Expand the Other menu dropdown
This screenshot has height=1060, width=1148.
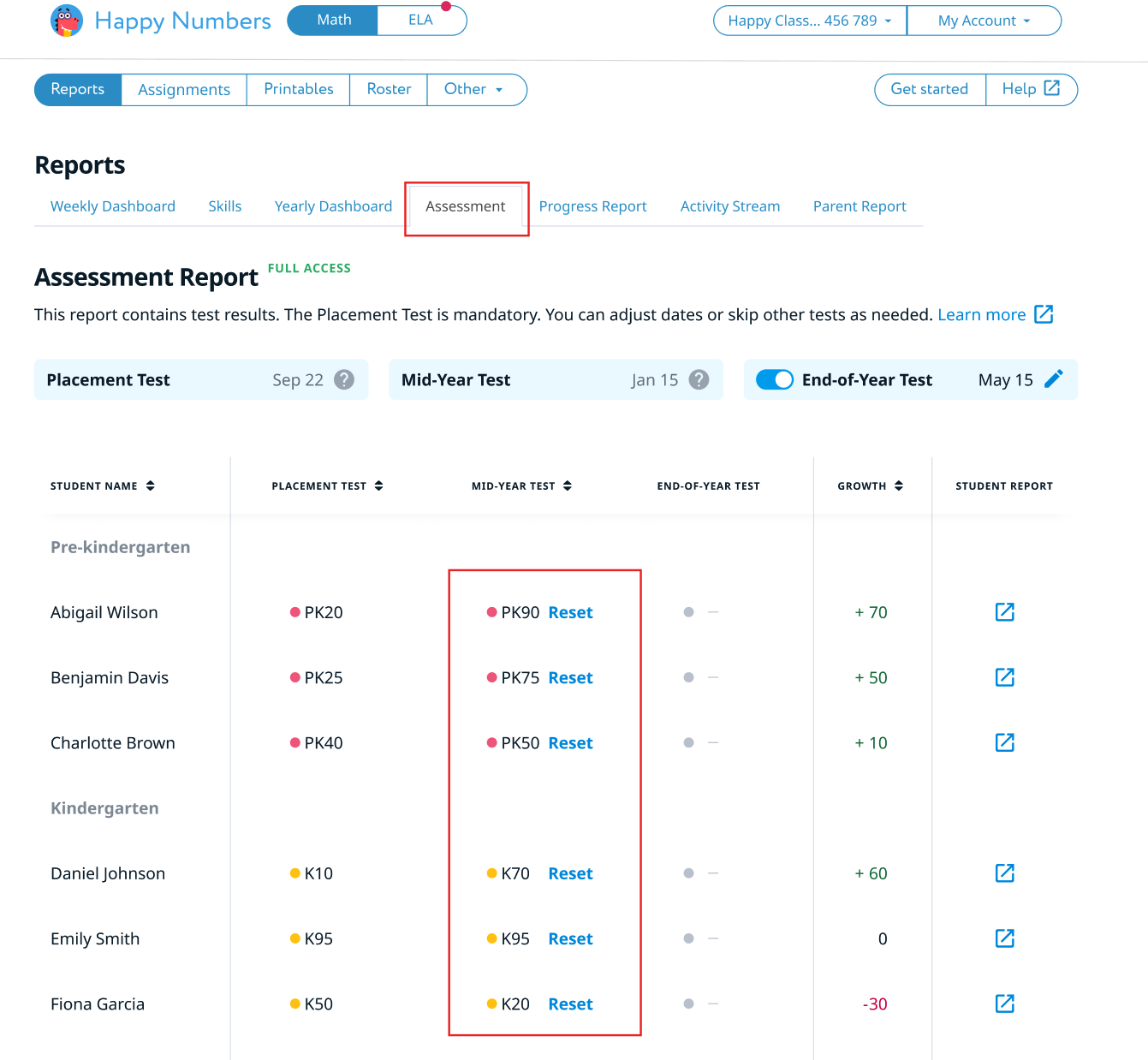point(475,89)
